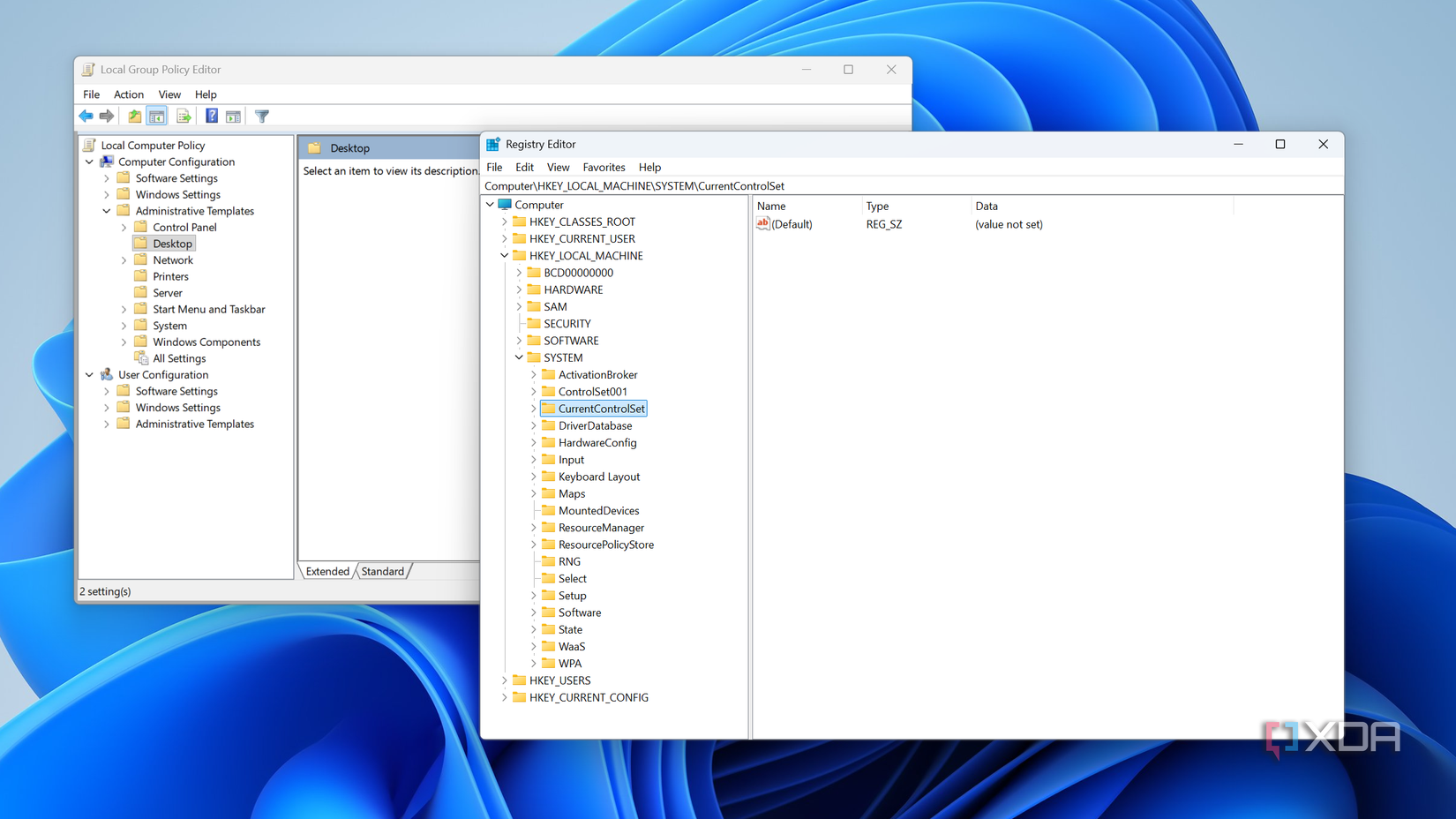Click the Filter funnel icon
Screen dimensions: 1456x819
click(262, 116)
